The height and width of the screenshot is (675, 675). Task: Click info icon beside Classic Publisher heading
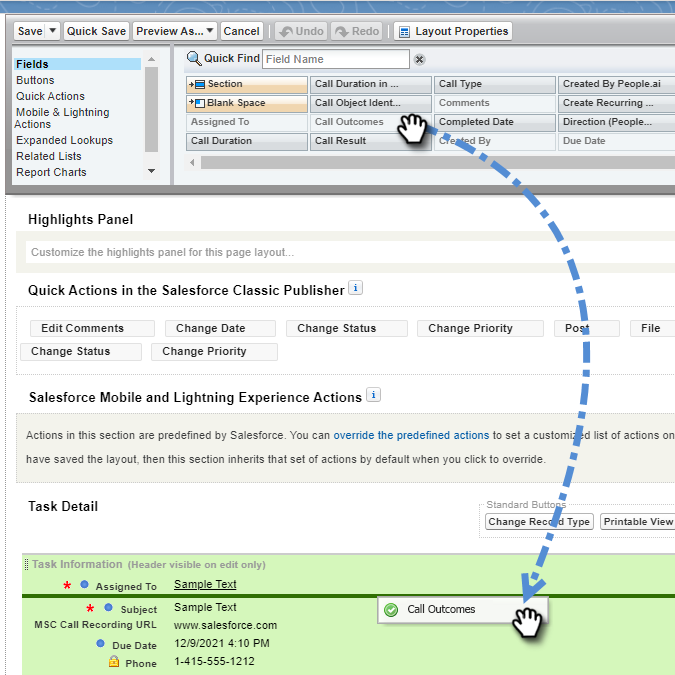(355, 288)
